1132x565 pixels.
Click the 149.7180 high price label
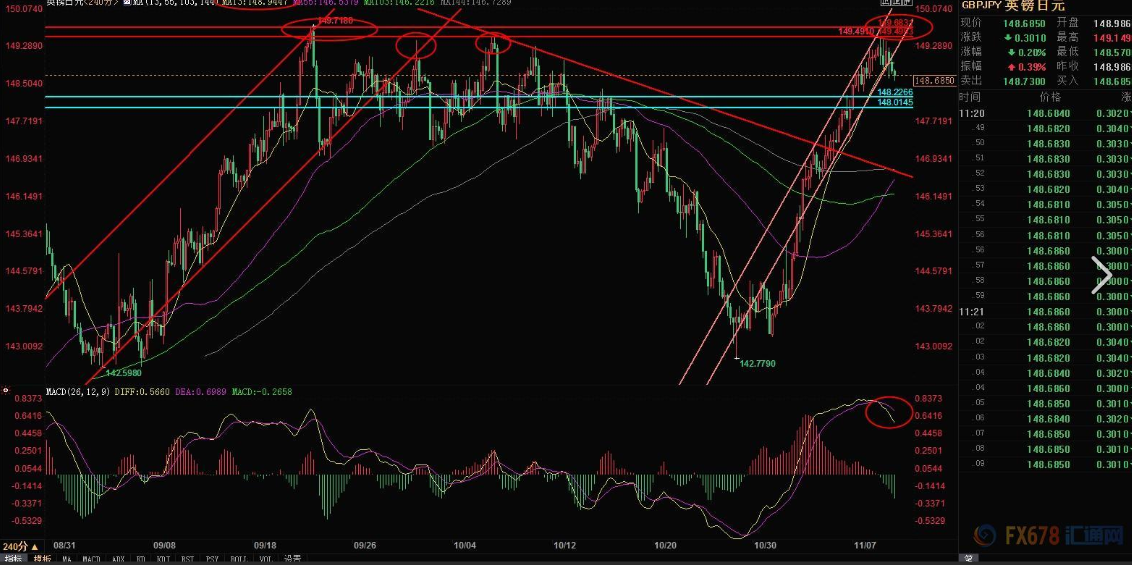334,22
